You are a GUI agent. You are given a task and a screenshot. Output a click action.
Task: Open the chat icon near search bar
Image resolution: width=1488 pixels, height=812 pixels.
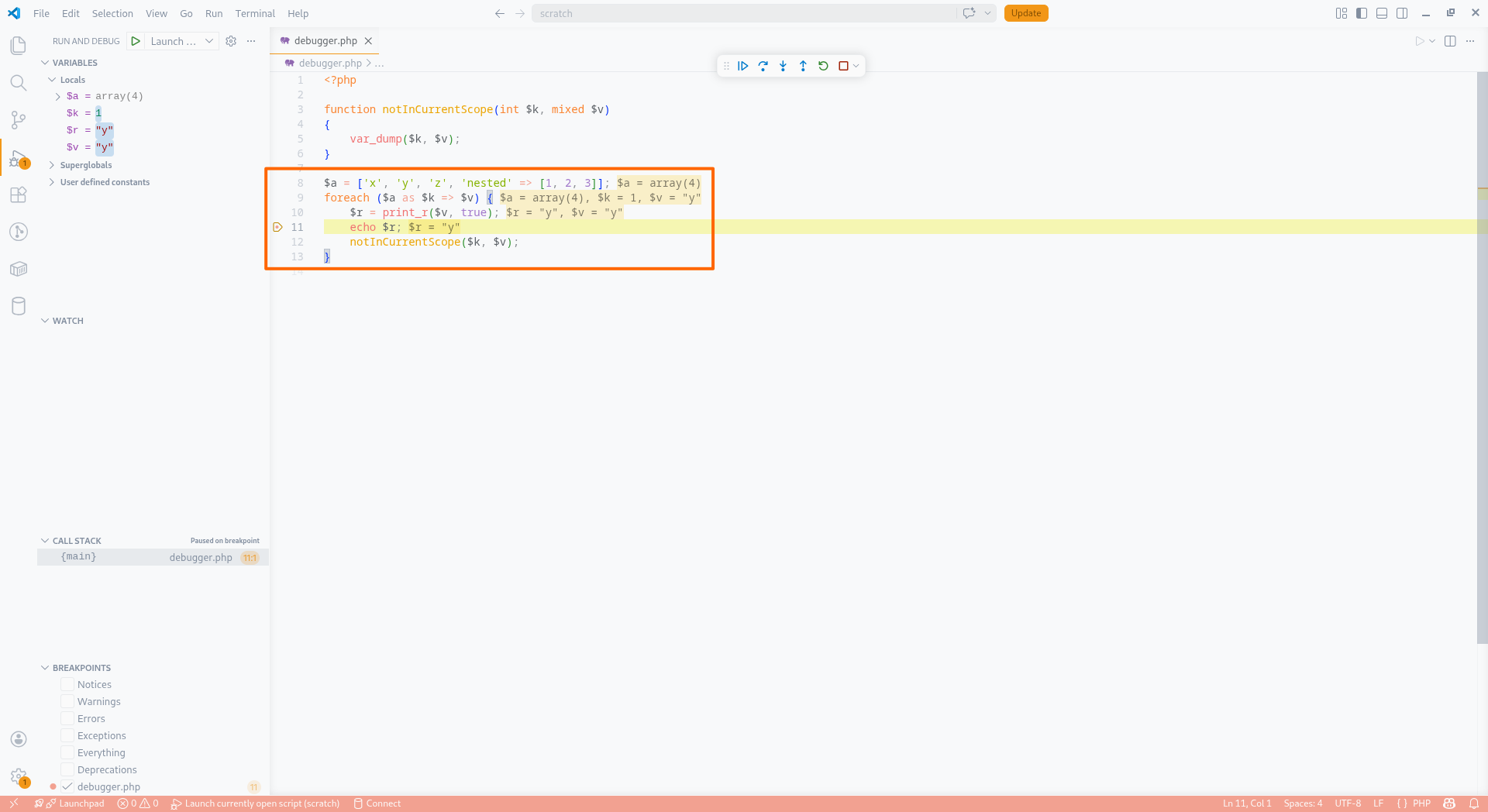click(969, 13)
